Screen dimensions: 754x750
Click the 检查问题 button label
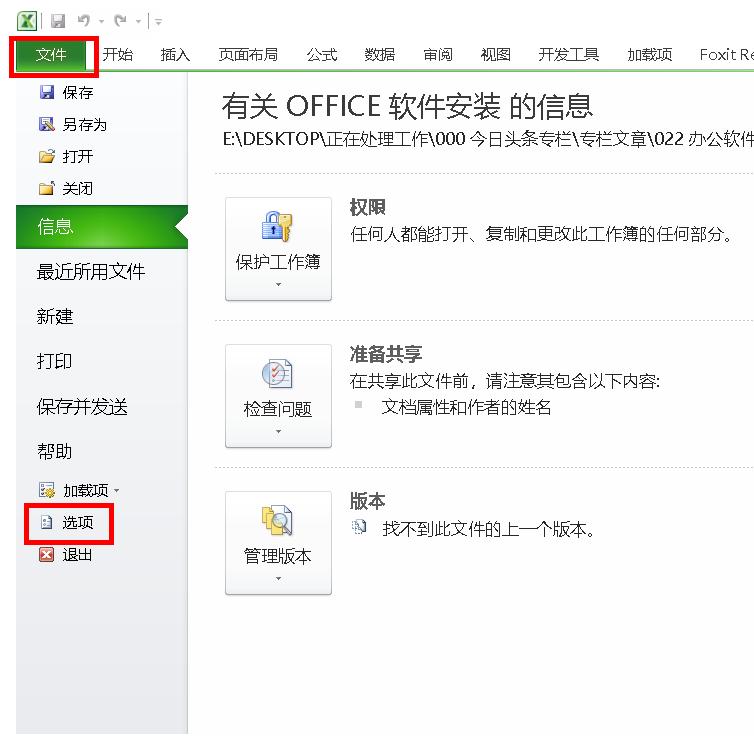(x=278, y=409)
